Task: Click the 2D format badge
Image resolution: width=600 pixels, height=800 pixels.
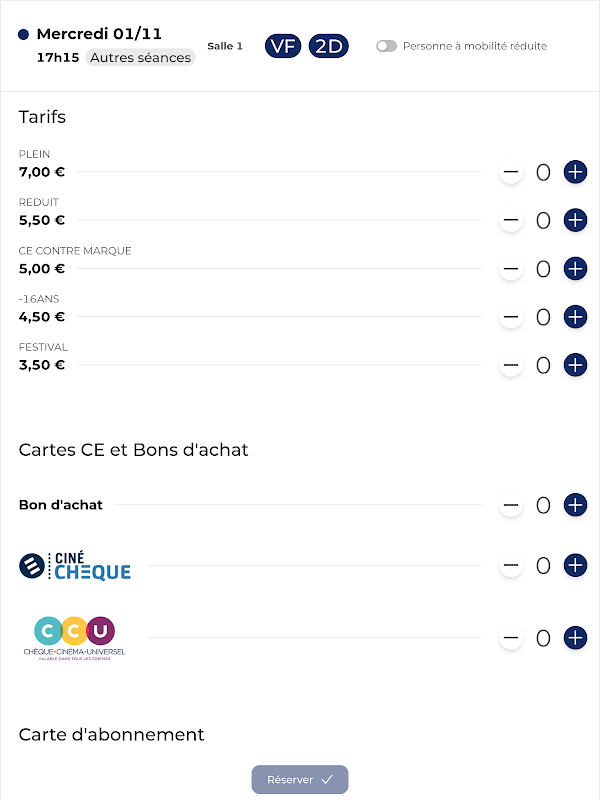Action: point(328,46)
